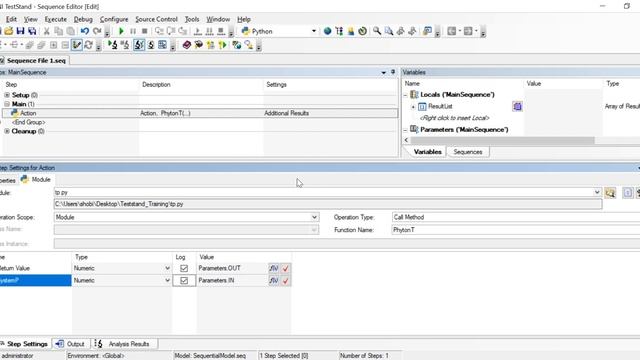Select the Action step in Main group
This screenshot has width=640, height=360.
pos(200,113)
